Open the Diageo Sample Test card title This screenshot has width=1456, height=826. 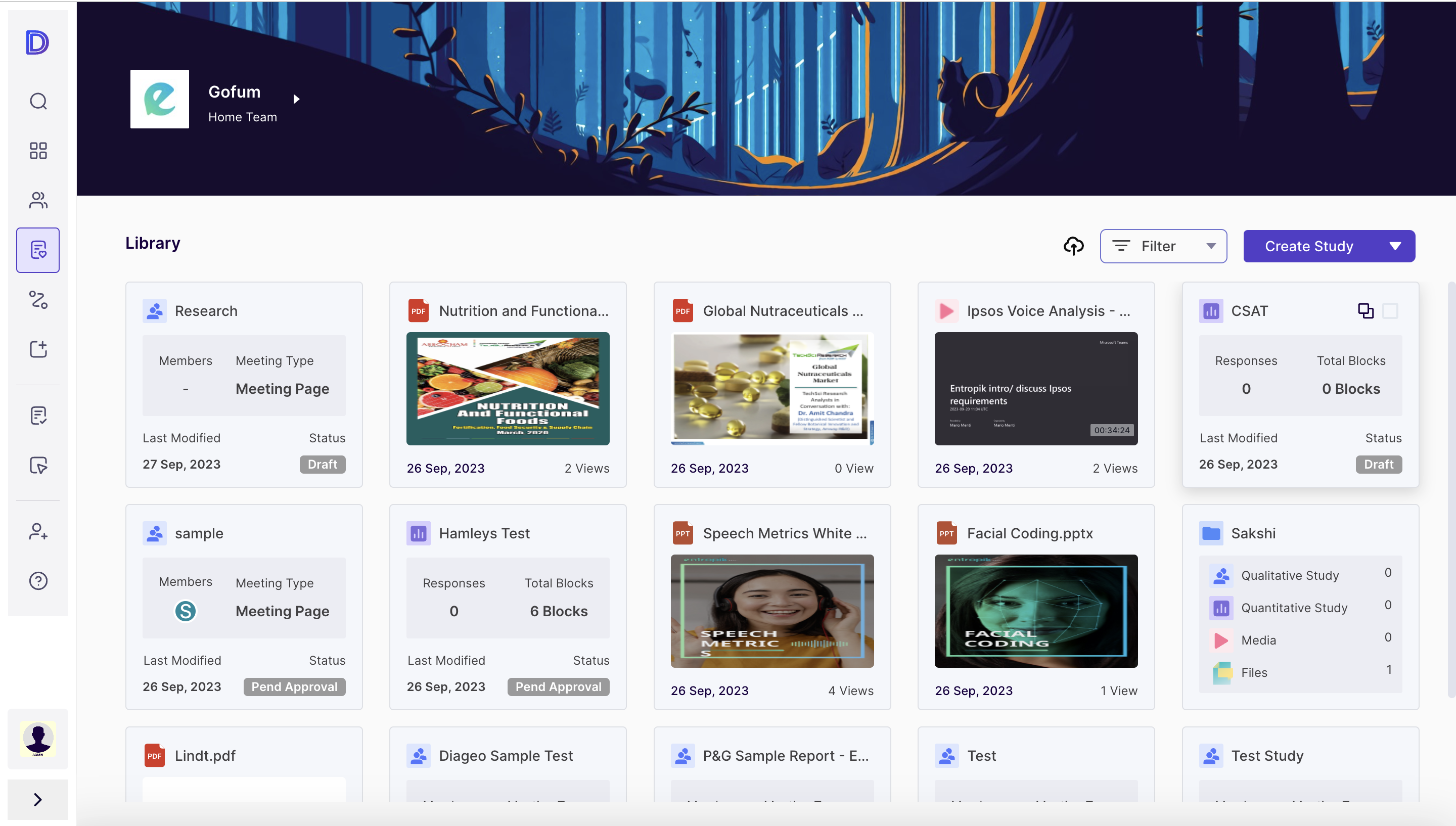(x=506, y=755)
